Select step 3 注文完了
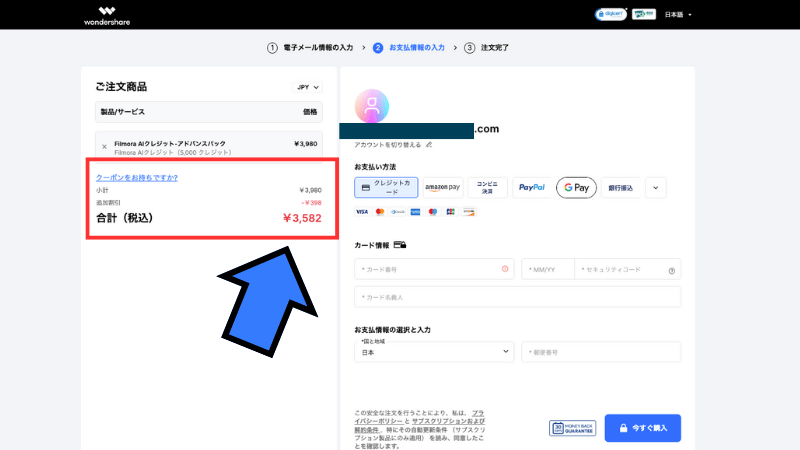 (x=486, y=47)
